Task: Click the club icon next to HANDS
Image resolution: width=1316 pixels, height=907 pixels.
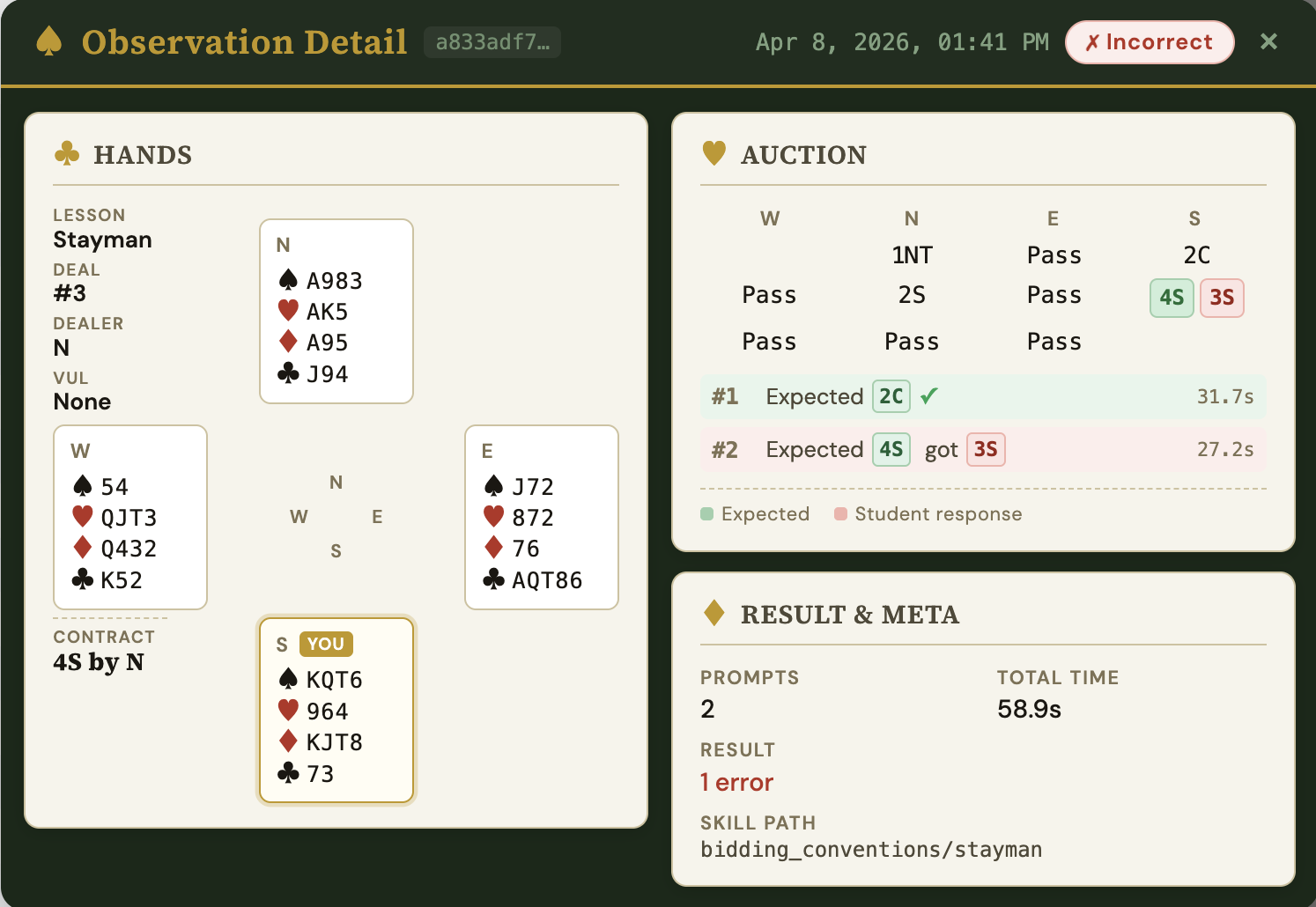Action: click(x=67, y=154)
